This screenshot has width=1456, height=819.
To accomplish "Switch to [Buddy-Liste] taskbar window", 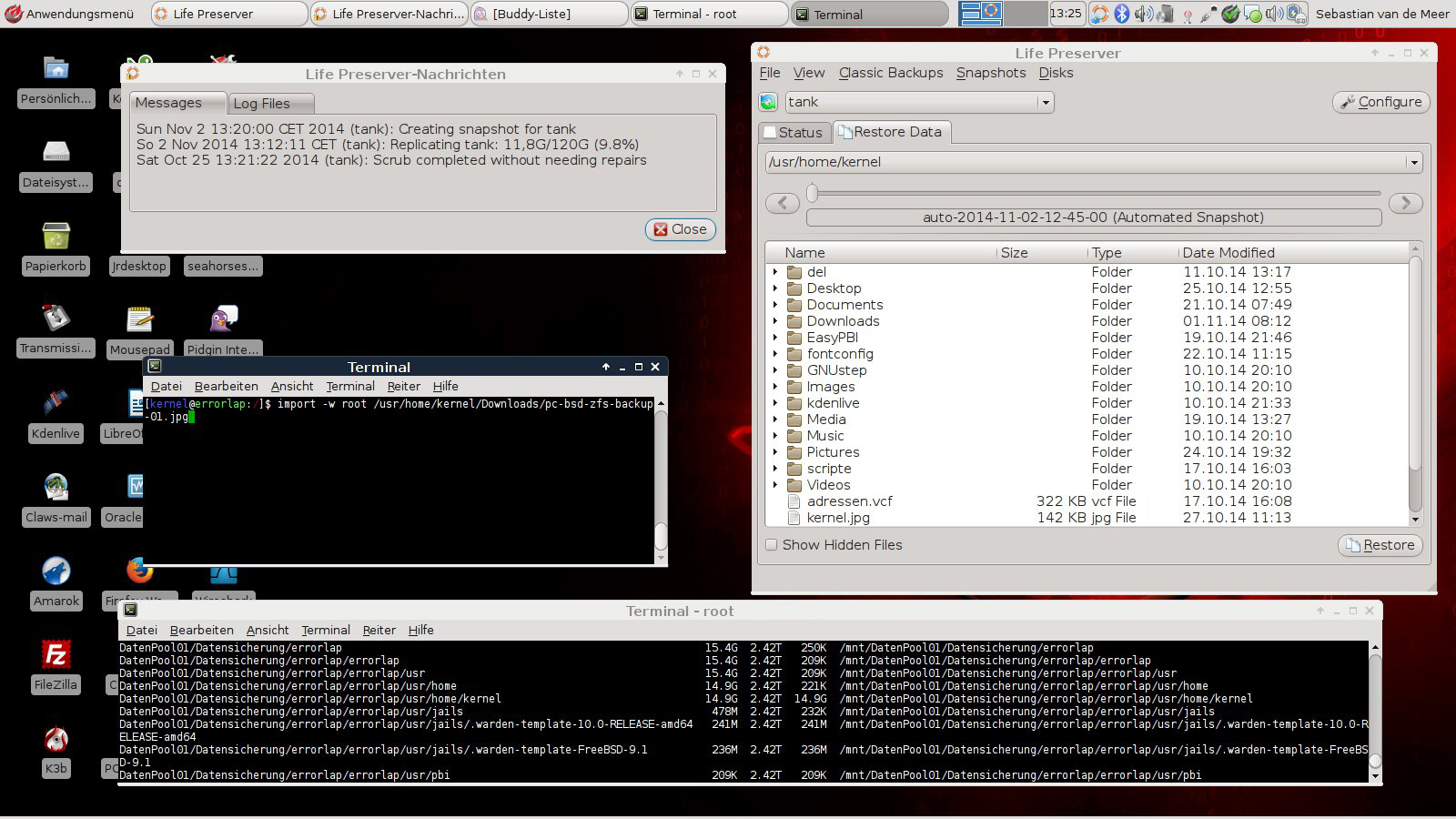I will (550, 14).
